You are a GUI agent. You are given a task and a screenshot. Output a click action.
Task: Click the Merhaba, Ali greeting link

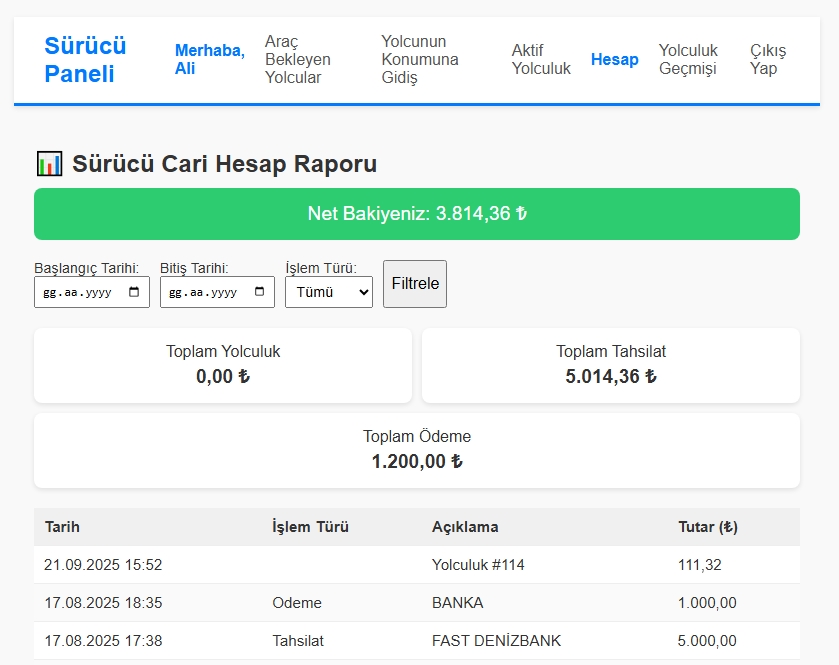(x=210, y=59)
